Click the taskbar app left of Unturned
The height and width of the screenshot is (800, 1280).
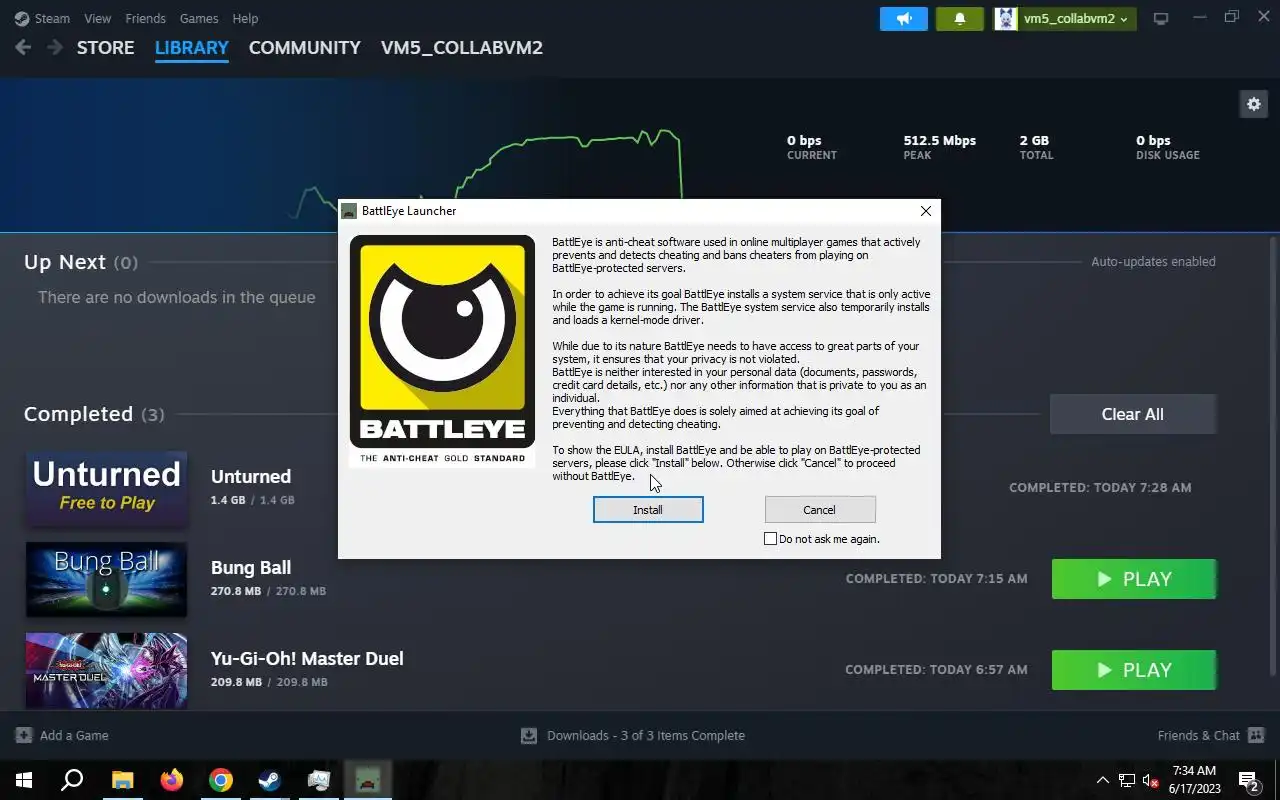(319, 780)
